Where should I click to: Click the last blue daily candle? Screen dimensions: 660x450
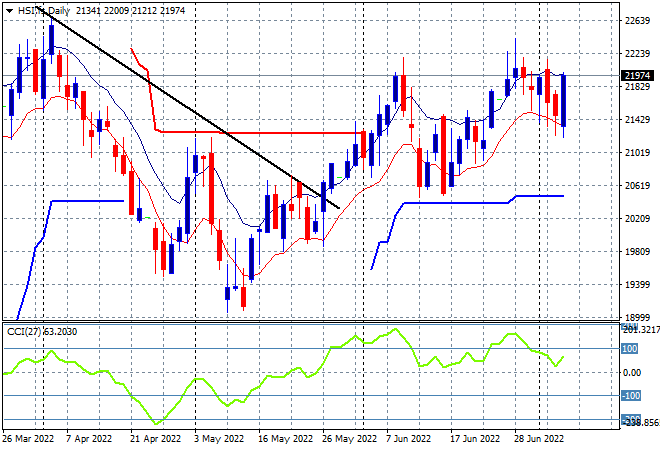(x=563, y=101)
